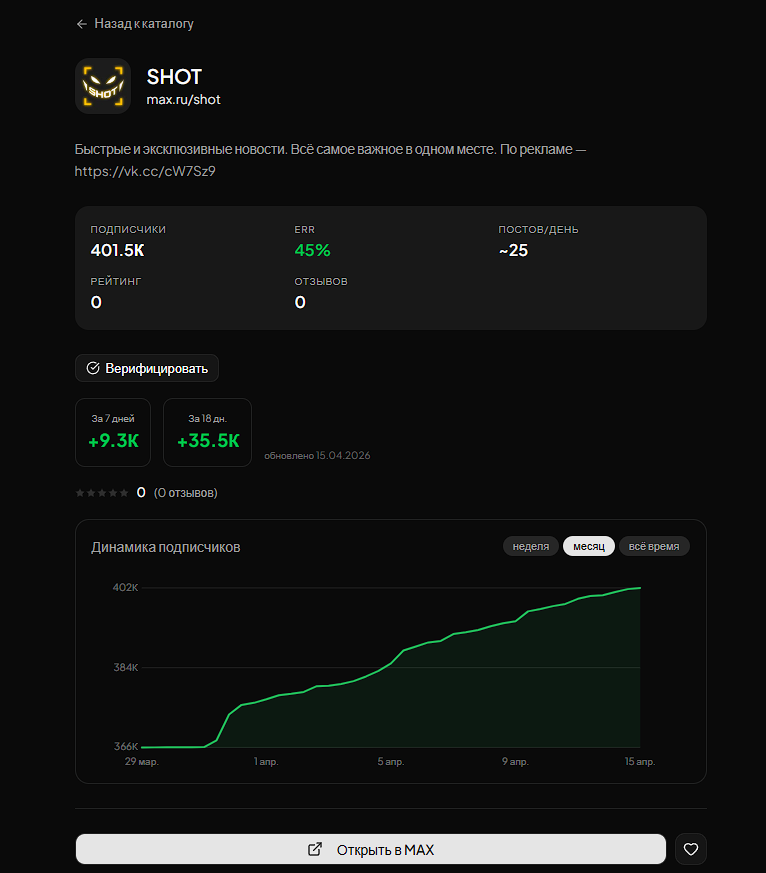
Task: Click the '29 мар.' date label
Action: pos(142,761)
